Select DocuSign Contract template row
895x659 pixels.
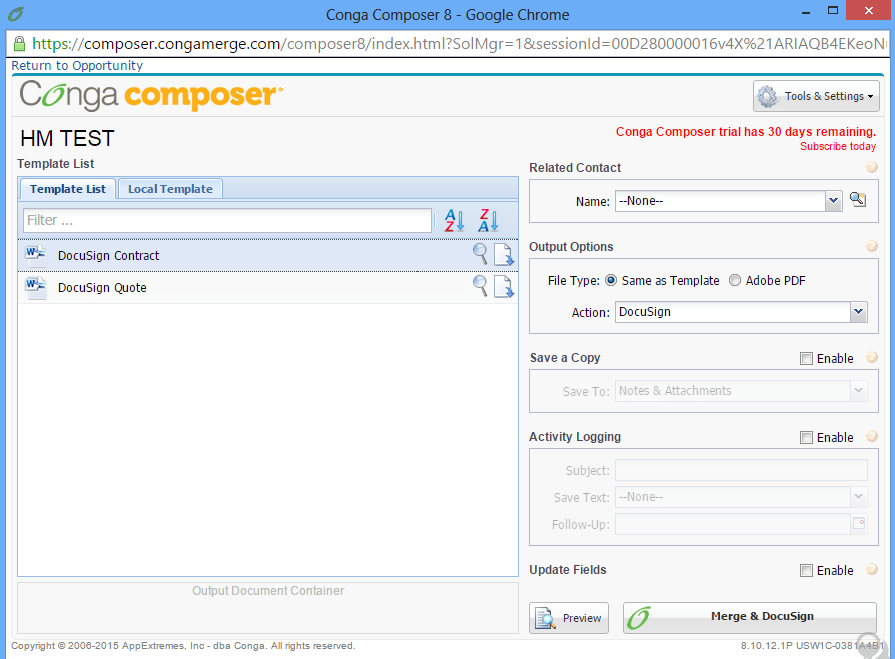coord(268,255)
